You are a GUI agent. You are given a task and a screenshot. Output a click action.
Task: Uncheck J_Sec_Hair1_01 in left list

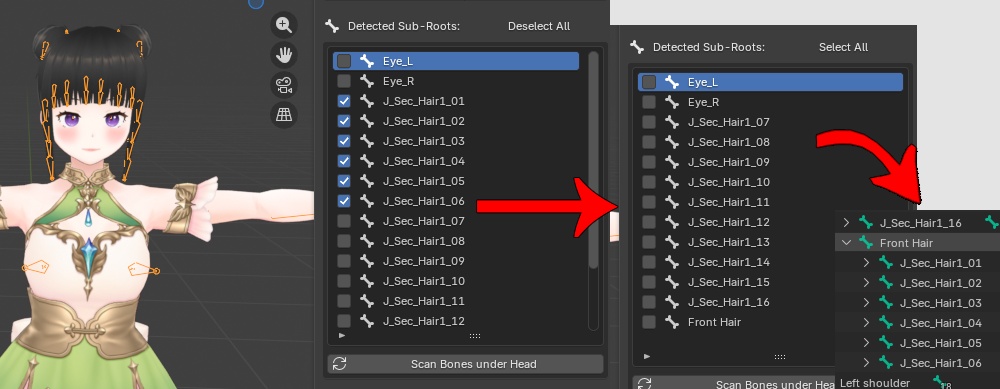coord(344,101)
